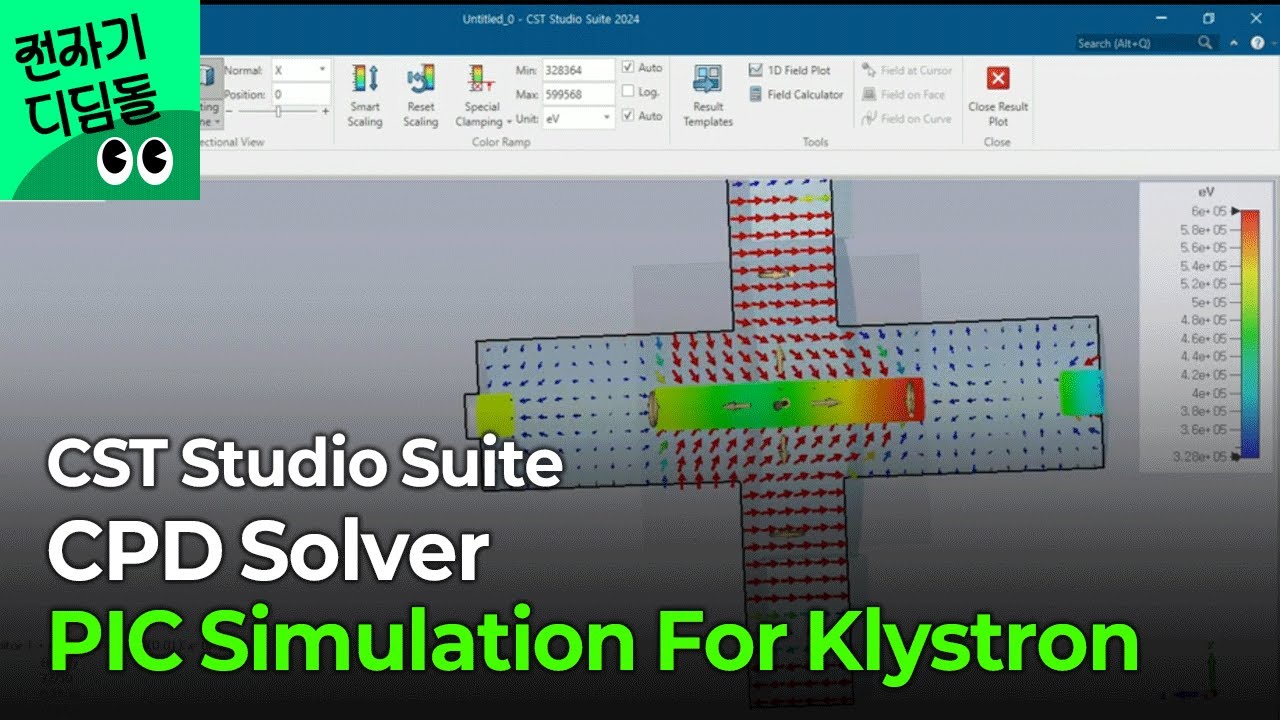Image resolution: width=1280 pixels, height=720 pixels.
Task: Launch the Field Calculator
Action: tap(796, 94)
